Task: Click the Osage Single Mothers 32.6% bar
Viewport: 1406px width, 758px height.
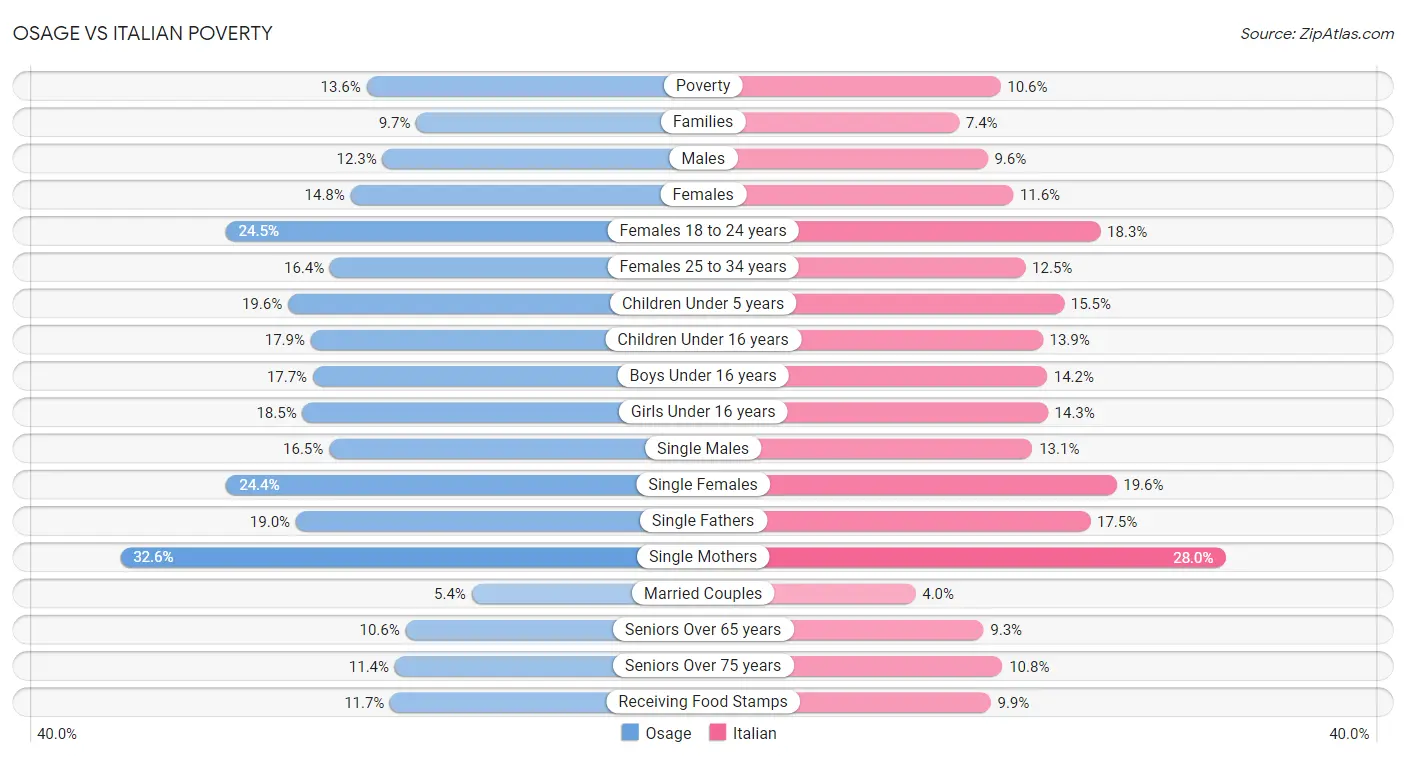Action: pos(380,557)
